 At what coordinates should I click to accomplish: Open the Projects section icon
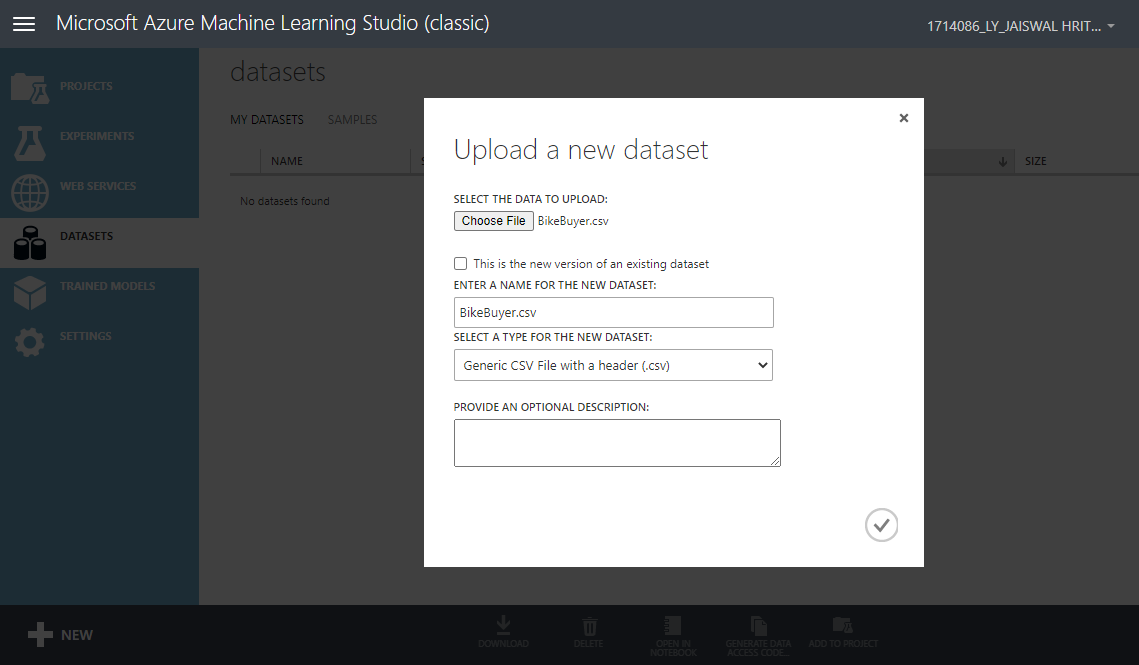30,88
